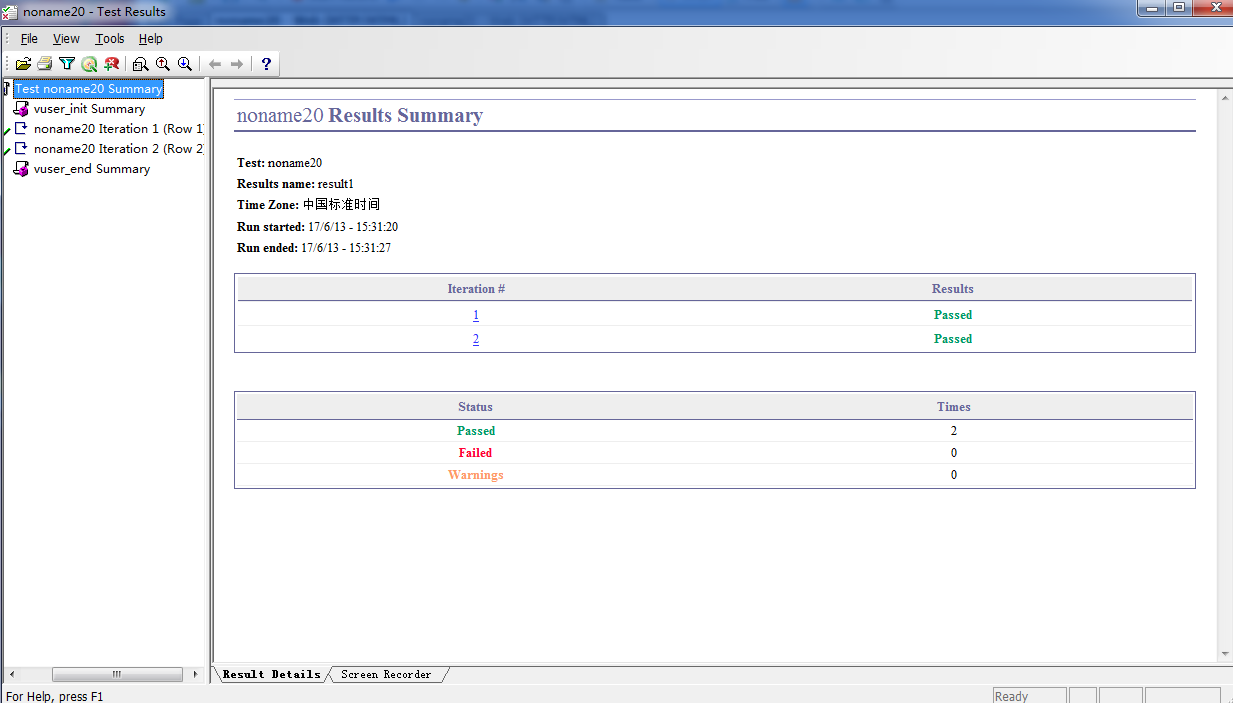1233x703 pixels.
Task: Open Help via the question mark icon
Action: [x=266, y=64]
